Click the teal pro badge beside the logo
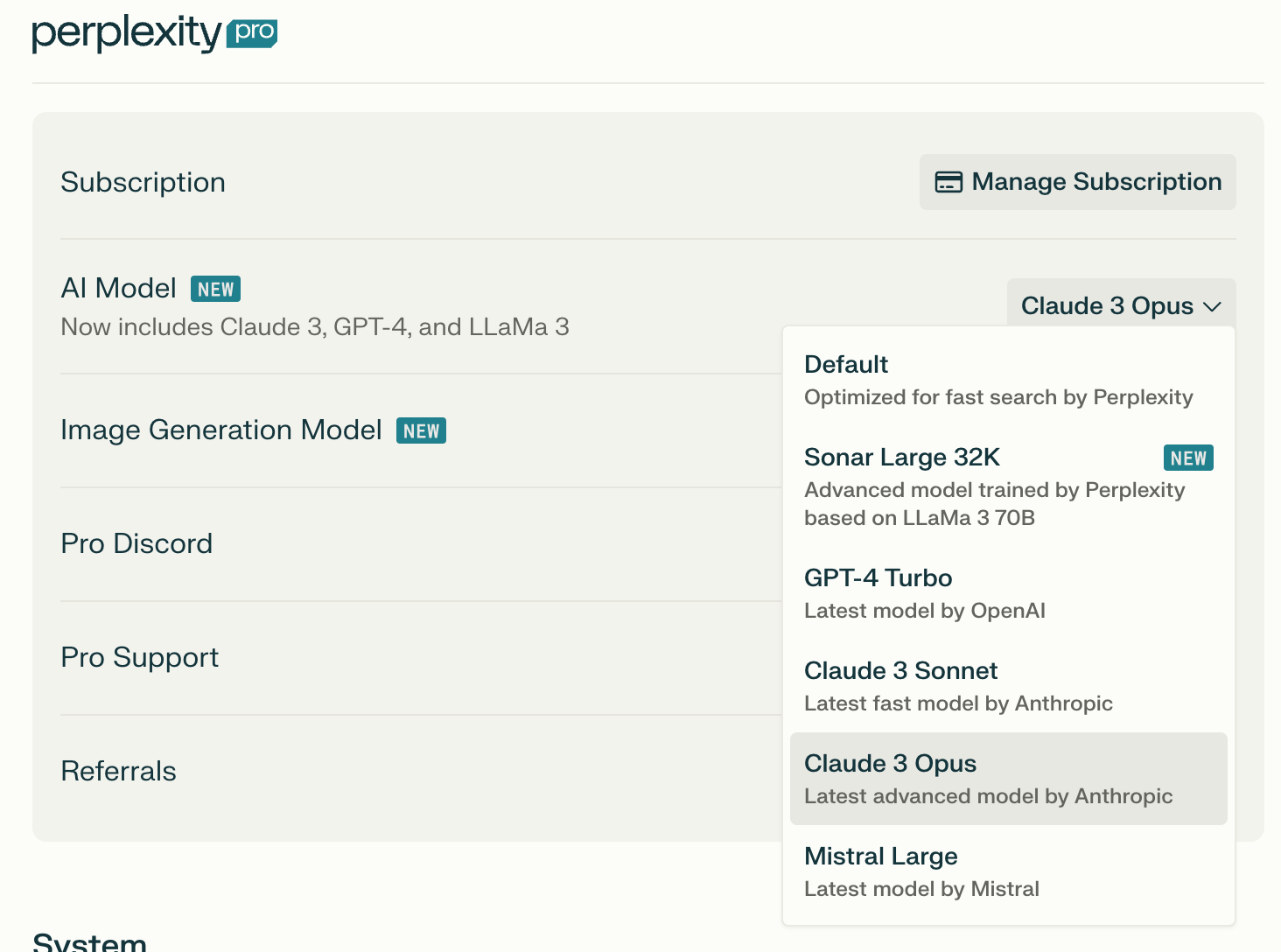 [x=252, y=33]
